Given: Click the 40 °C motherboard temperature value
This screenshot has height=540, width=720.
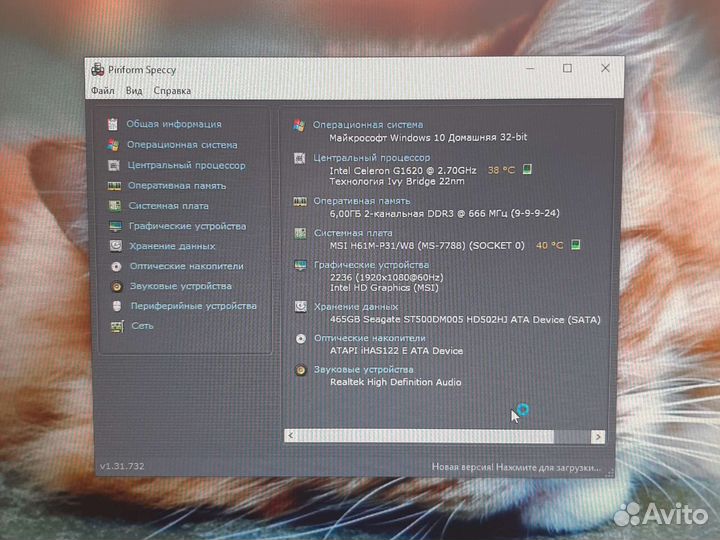Looking at the screenshot, I should coord(550,245).
